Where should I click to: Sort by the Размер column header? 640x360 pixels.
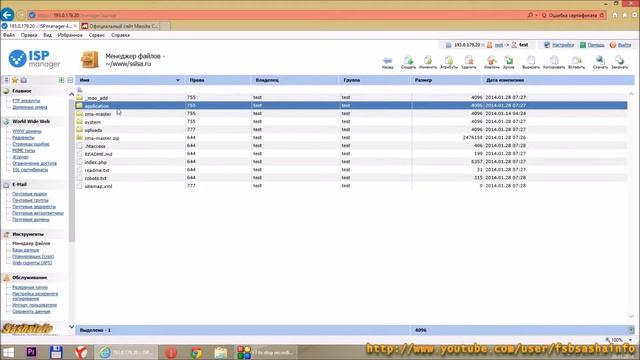[x=446, y=80]
